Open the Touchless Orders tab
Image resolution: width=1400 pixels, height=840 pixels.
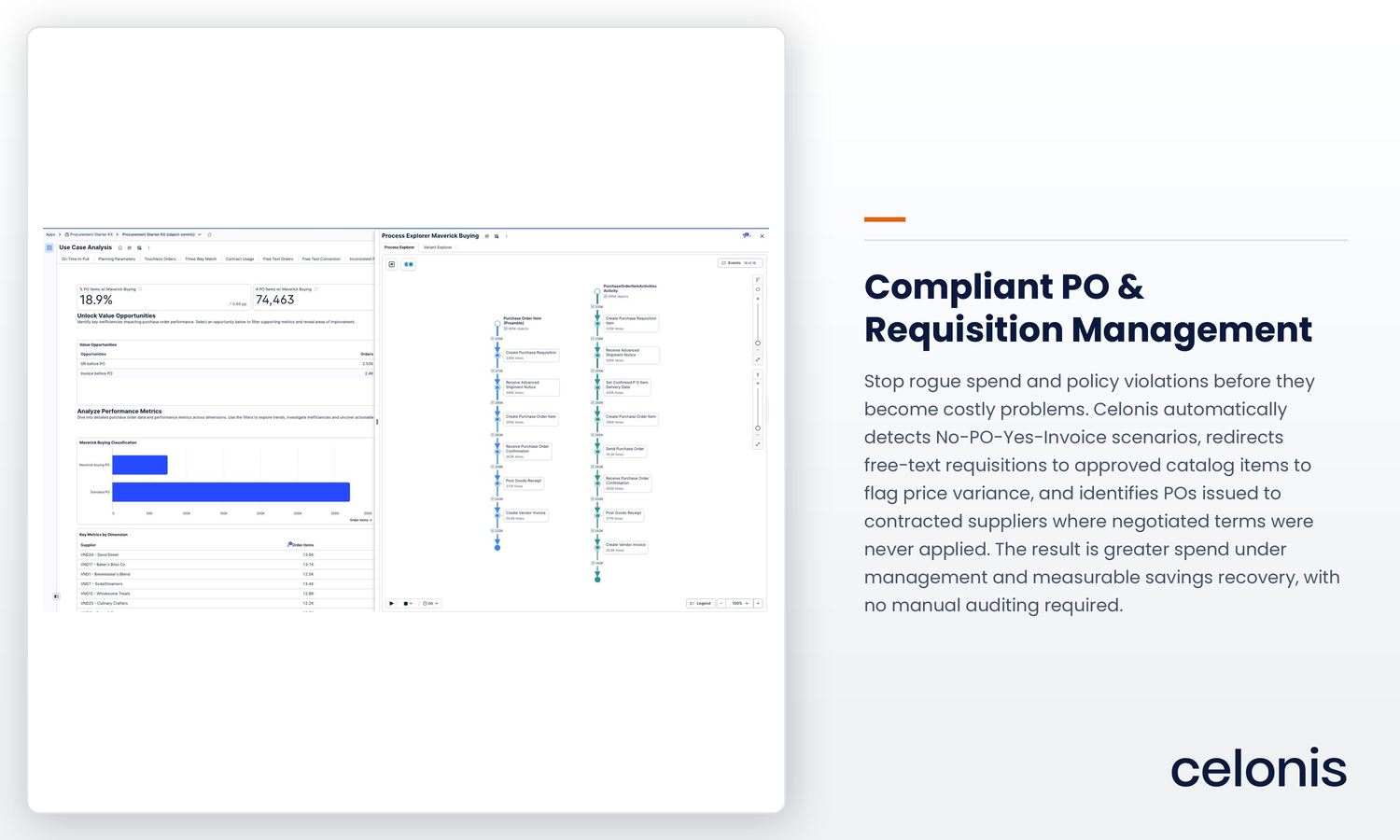161,259
